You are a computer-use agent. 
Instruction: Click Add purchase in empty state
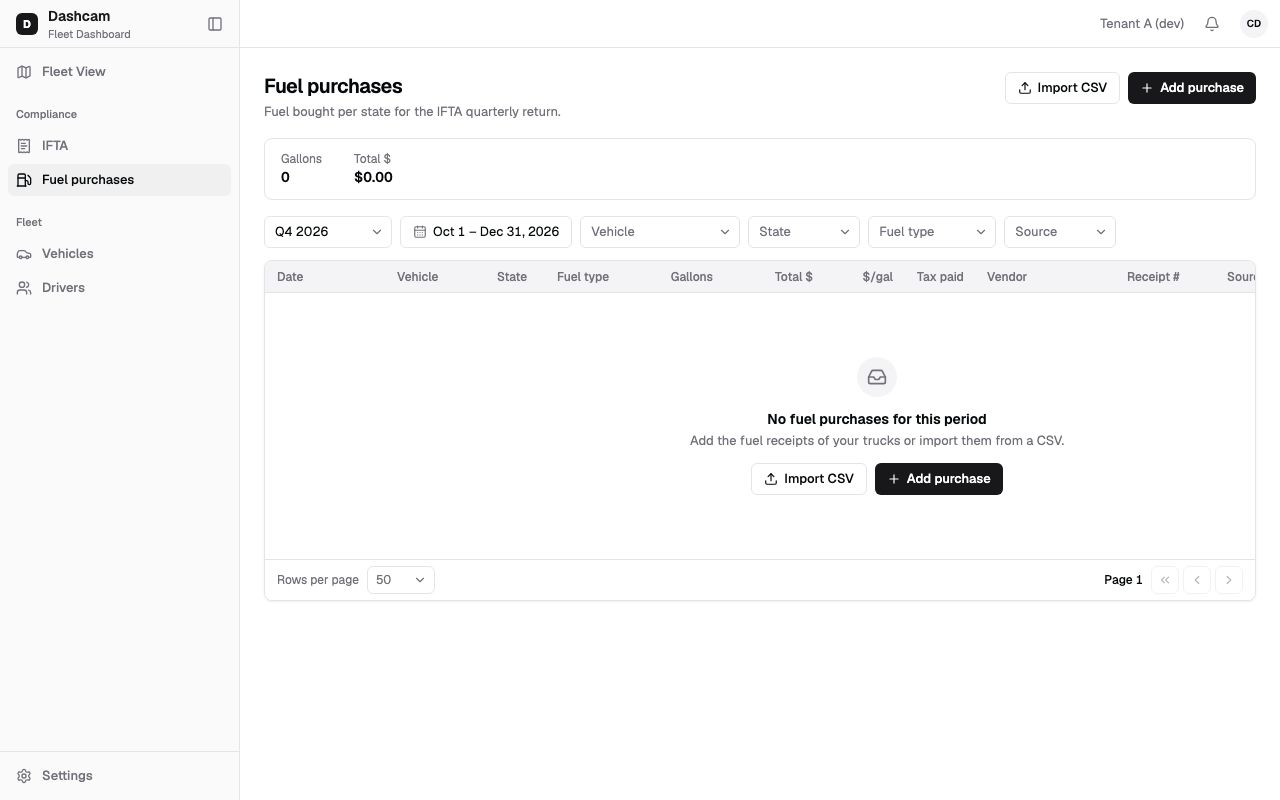tap(939, 479)
